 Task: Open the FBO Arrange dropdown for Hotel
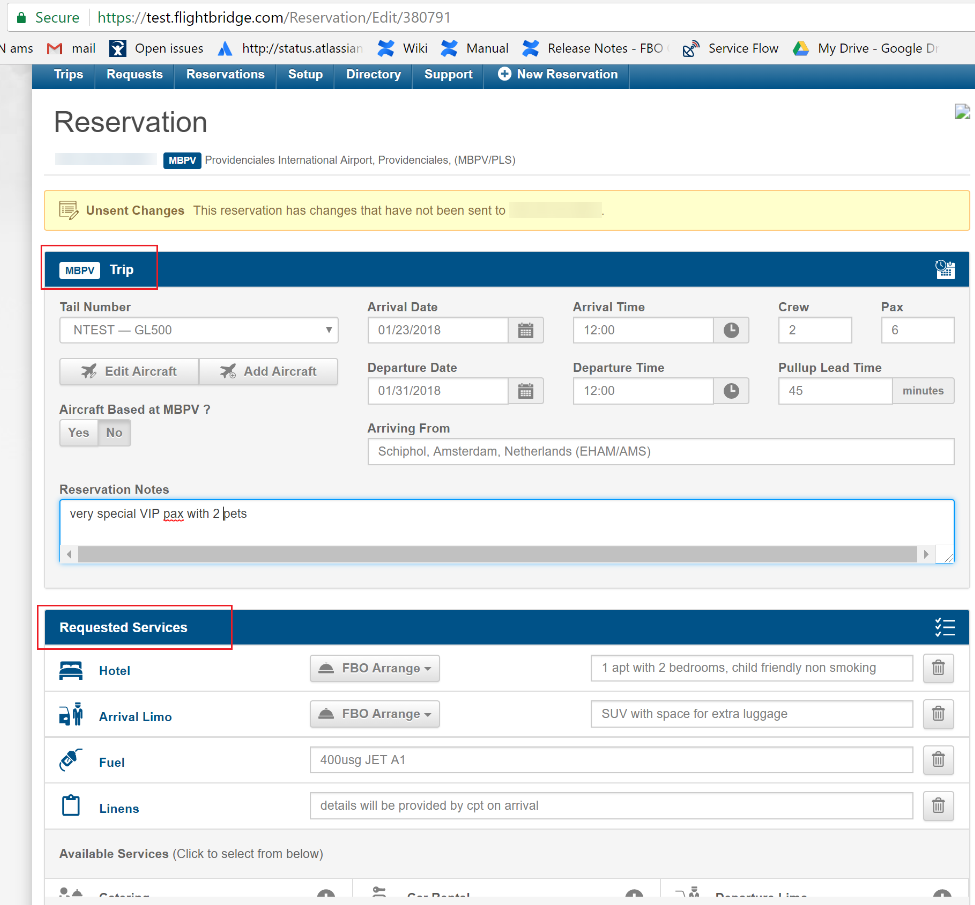coord(374,668)
